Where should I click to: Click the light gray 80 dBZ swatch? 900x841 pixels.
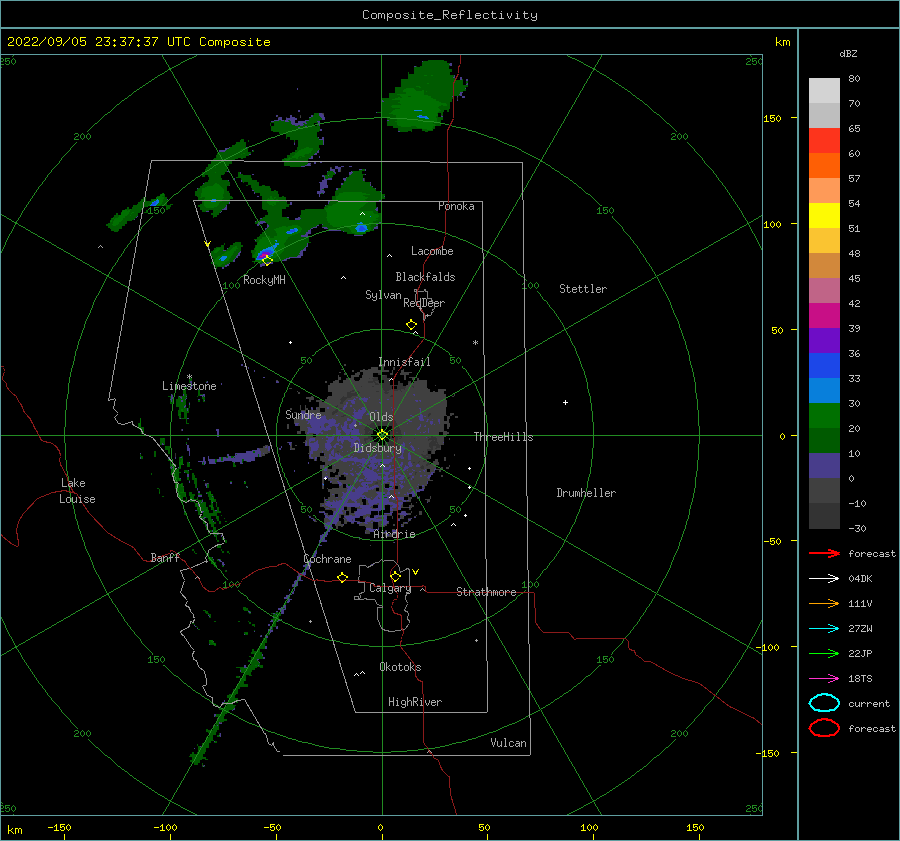click(x=824, y=91)
